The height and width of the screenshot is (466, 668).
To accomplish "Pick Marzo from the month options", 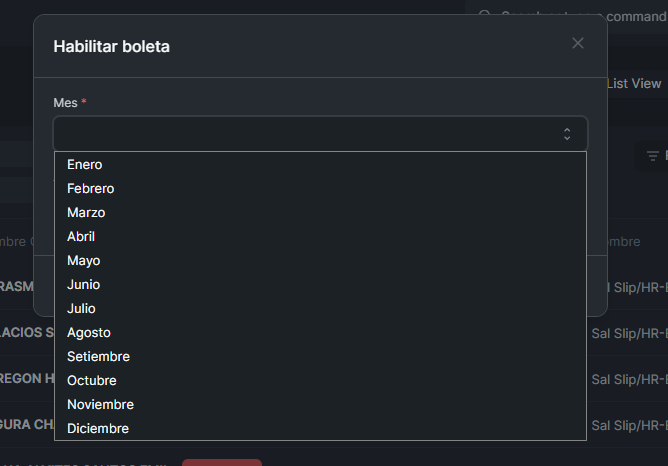I will pyautogui.click(x=86, y=213).
